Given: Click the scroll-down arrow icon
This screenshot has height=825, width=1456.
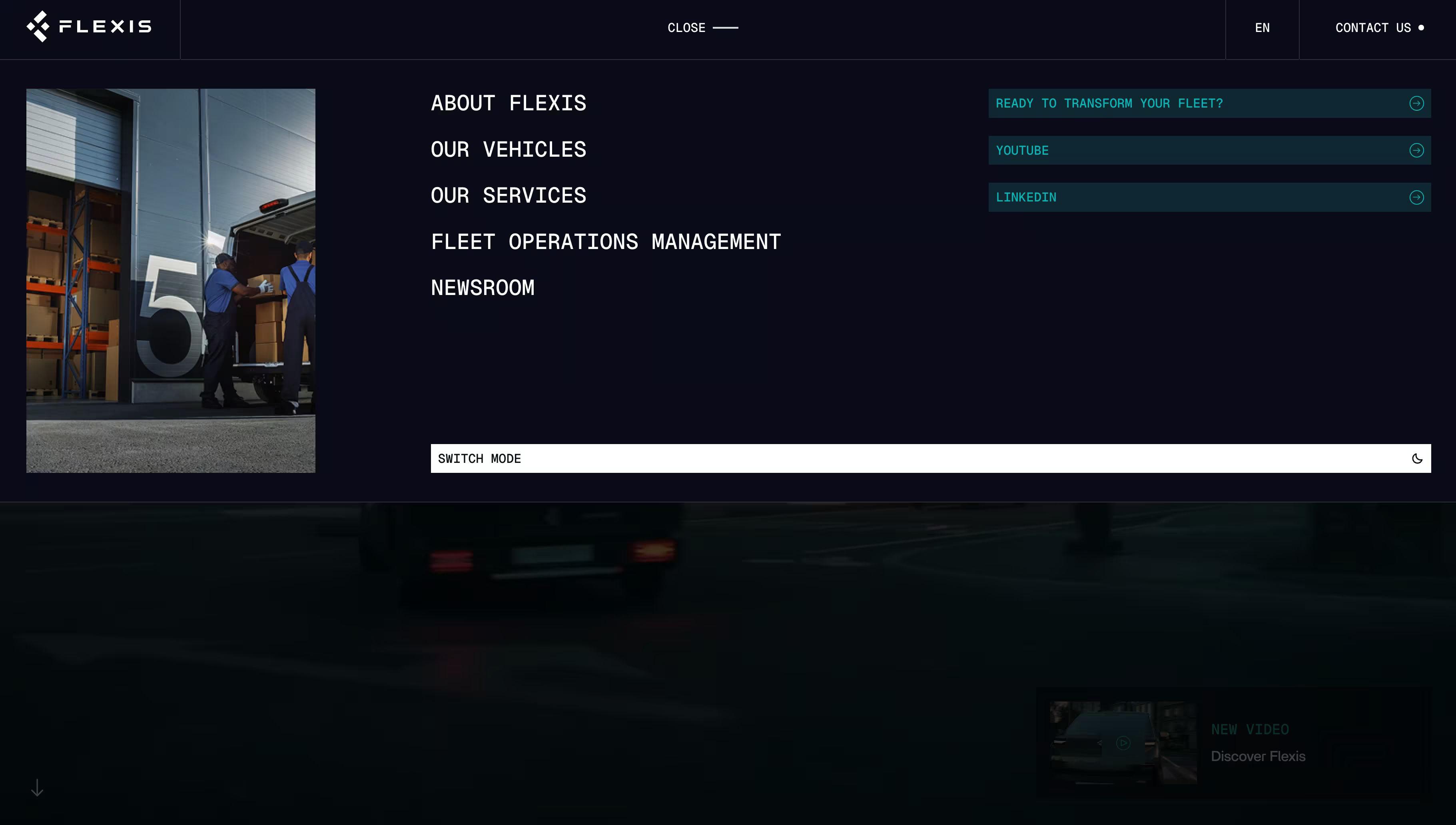Looking at the screenshot, I should 37,787.
